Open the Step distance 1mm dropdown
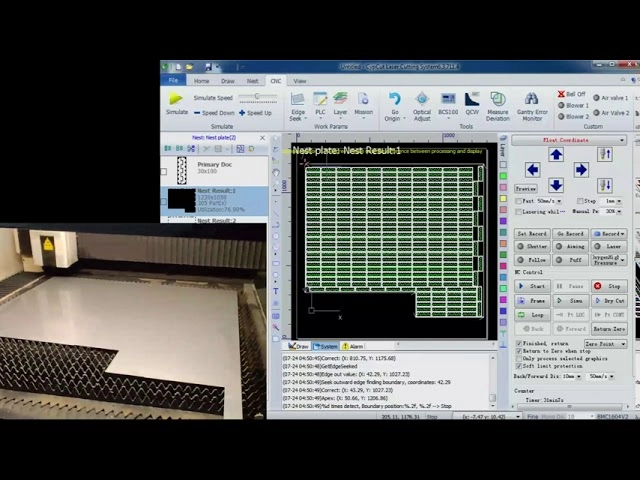The height and width of the screenshot is (480, 640). point(619,201)
